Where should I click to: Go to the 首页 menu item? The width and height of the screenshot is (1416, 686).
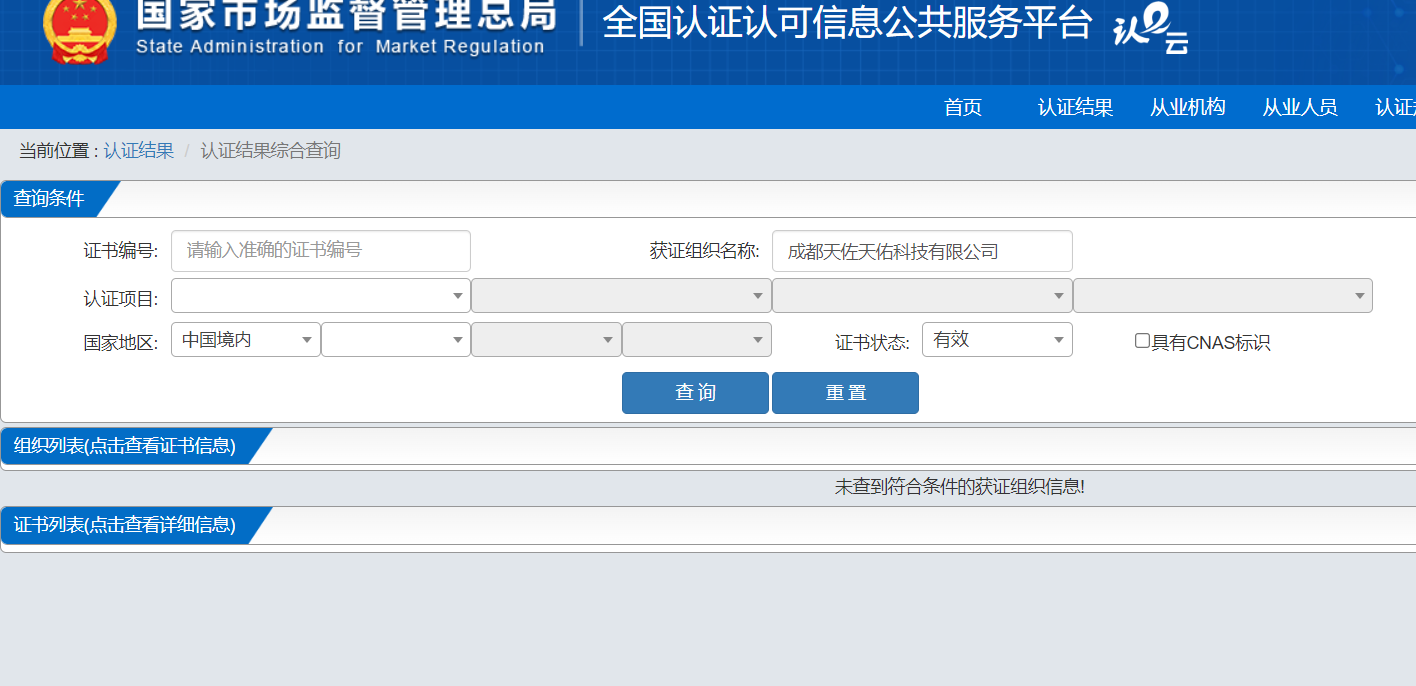pos(963,108)
